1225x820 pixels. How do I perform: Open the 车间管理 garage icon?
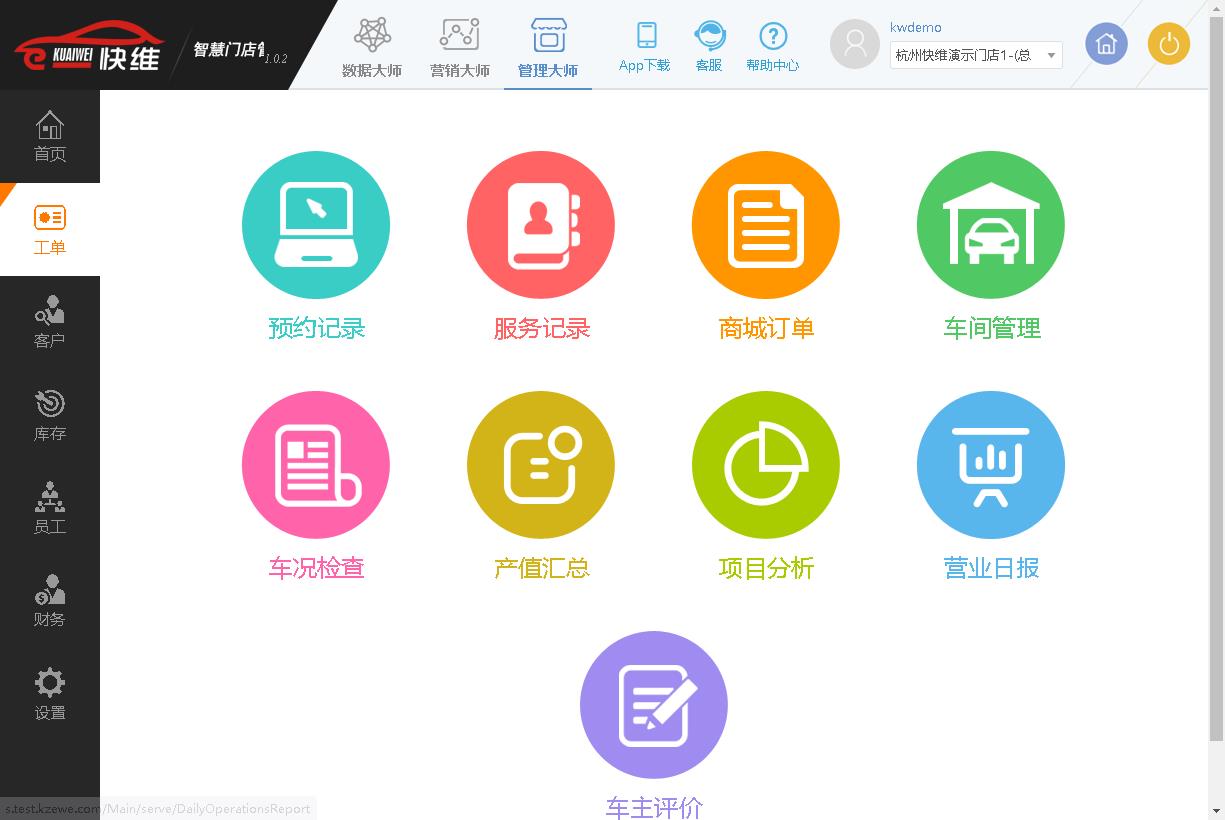pyautogui.click(x=991, y=225)
